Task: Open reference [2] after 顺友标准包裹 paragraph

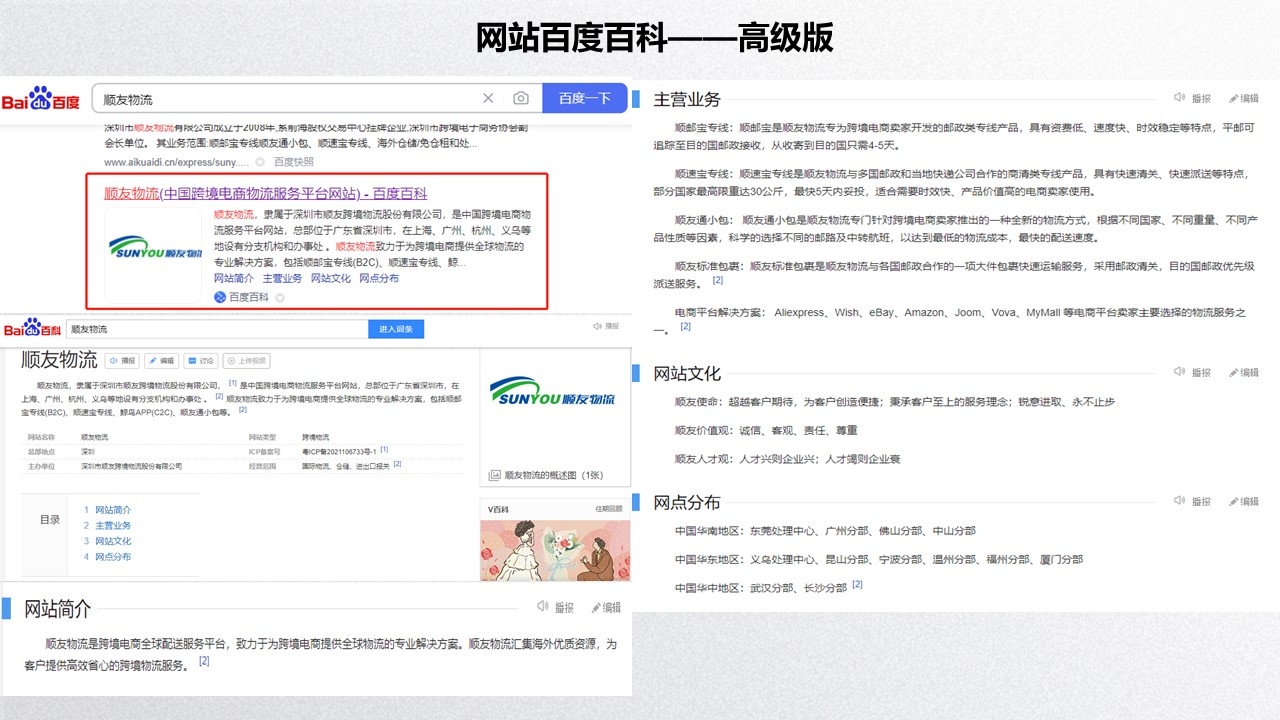Action: click(x=718, y=280)
